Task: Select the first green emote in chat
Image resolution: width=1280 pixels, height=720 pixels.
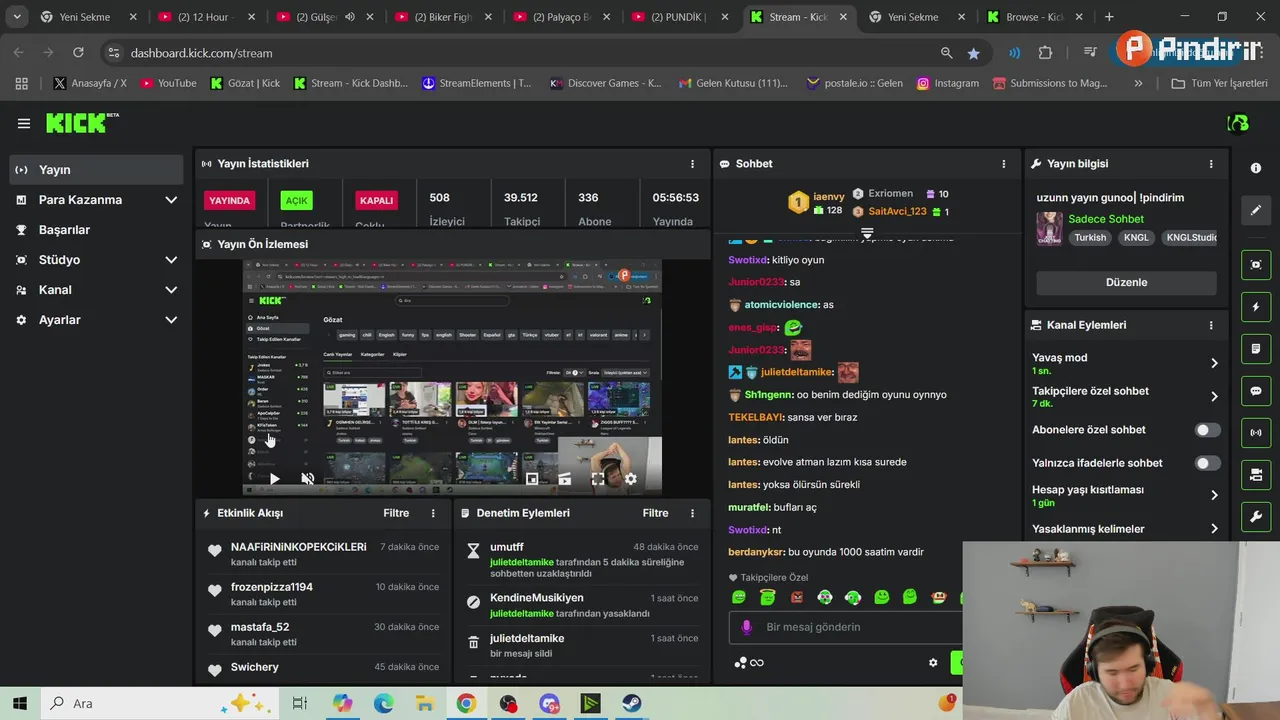Action: pos(739,597)
